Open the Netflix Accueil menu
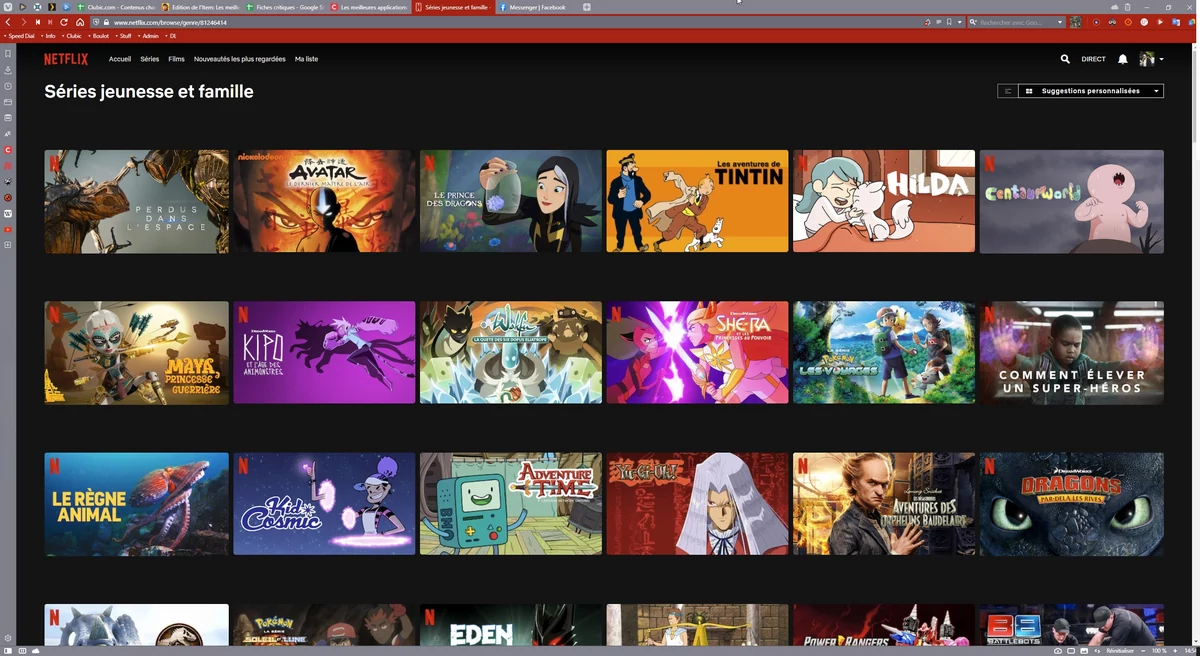Screen dimensions: 1200x656 click(x=120, y=59)
